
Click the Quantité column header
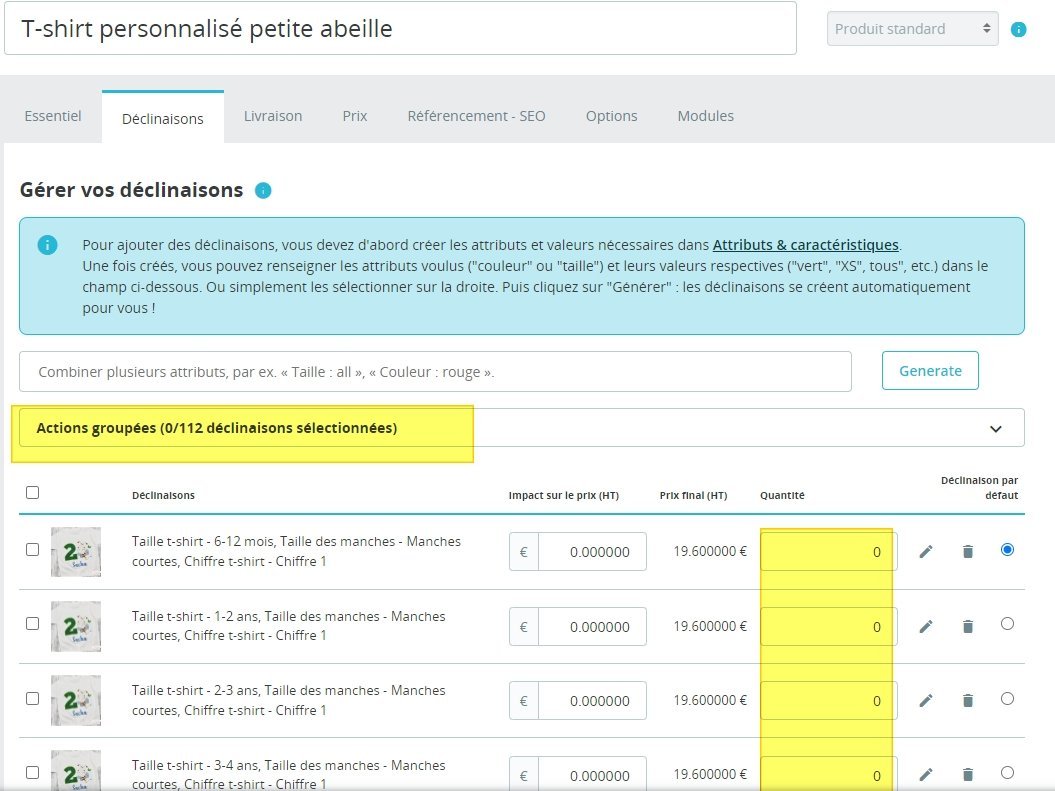[782, 496]
